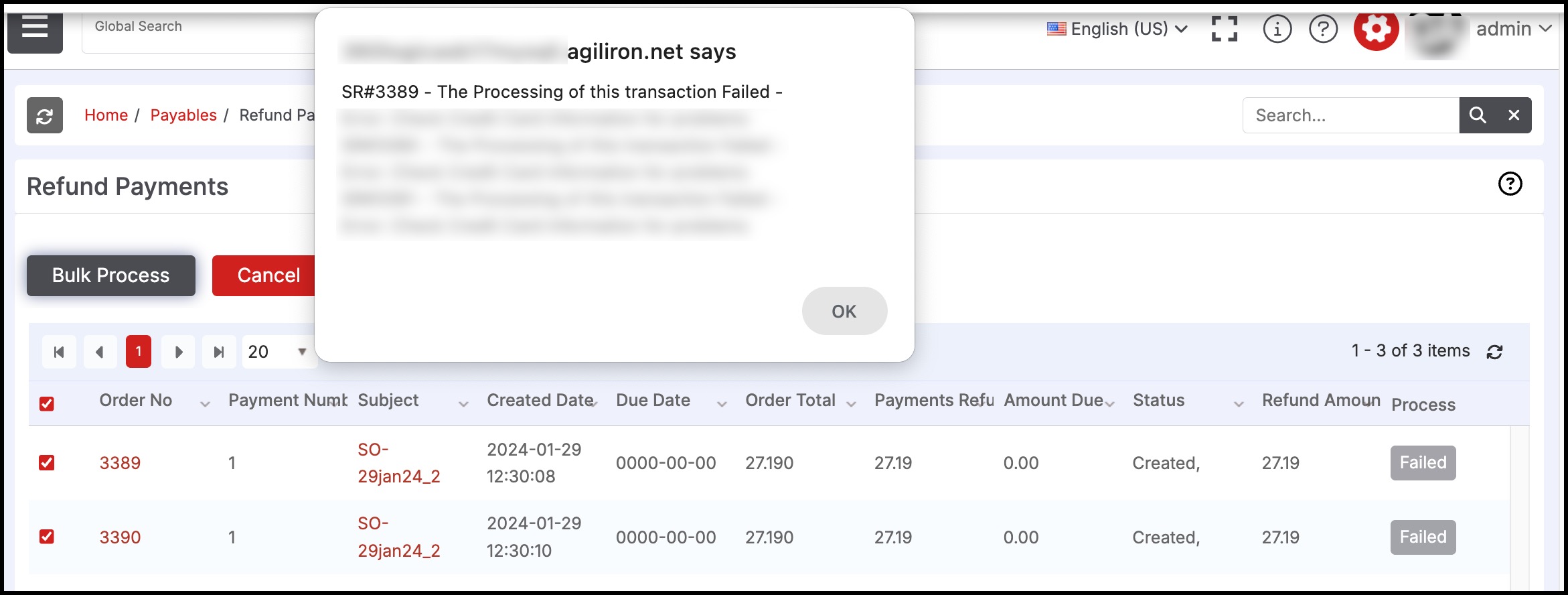Open the info circle icon

(x=1277, y=29)
